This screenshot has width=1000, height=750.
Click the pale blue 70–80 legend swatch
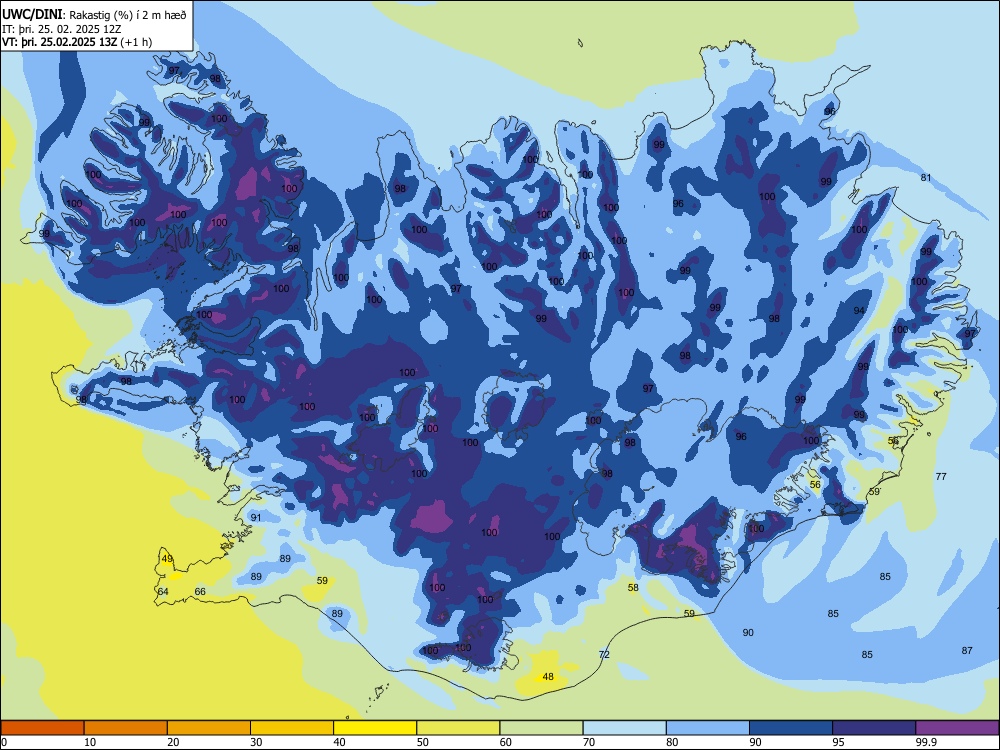coord(624,728)
